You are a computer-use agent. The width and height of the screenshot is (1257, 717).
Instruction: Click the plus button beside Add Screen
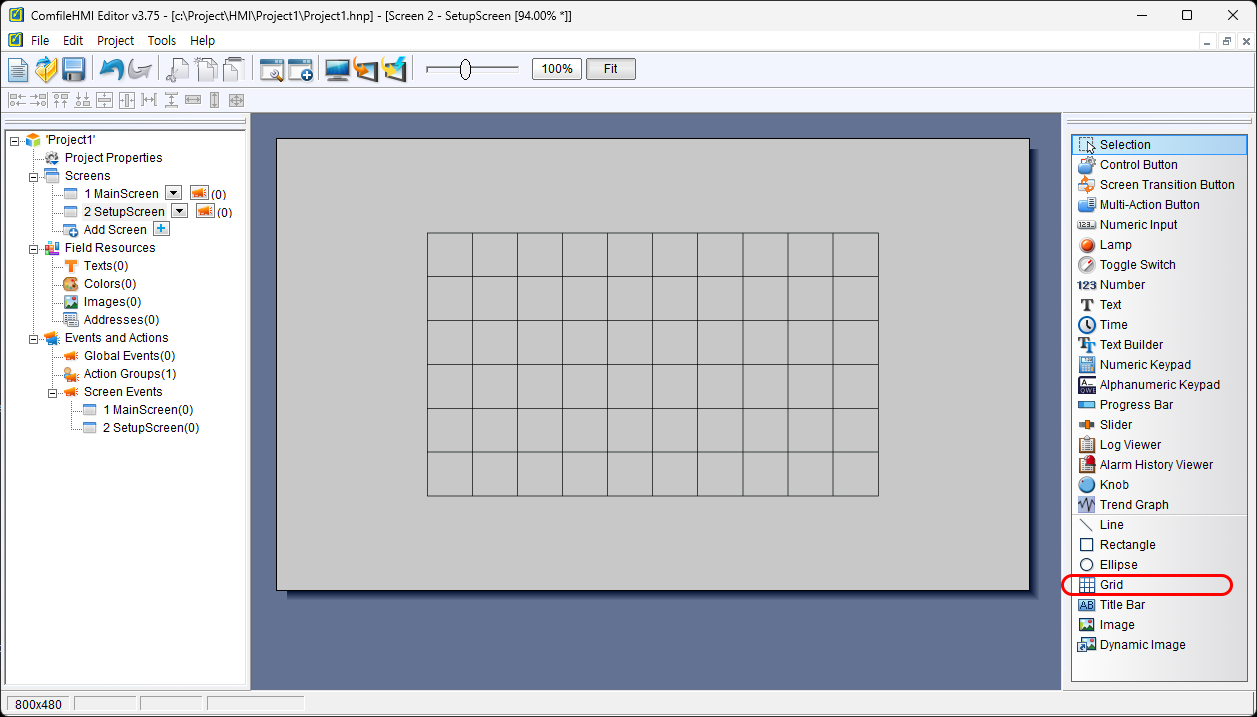click(x=161, y=229)
